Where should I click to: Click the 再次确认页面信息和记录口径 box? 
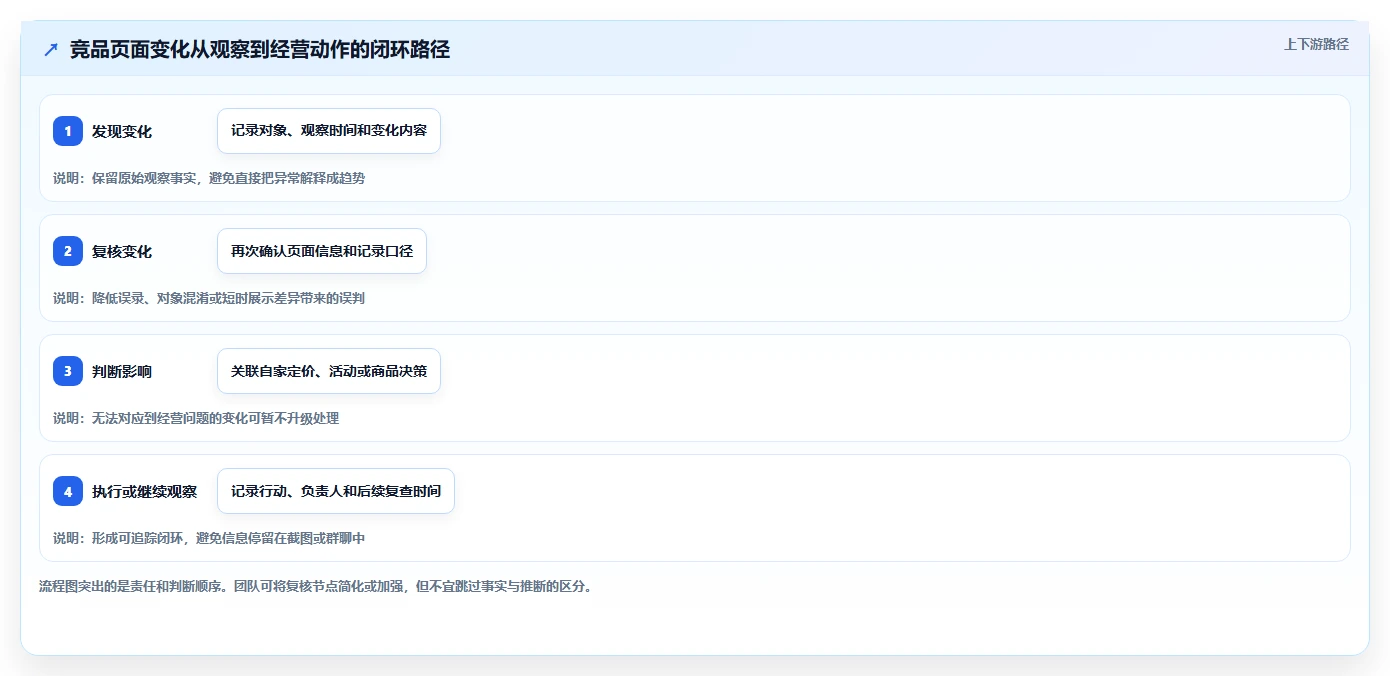(322, 251)
